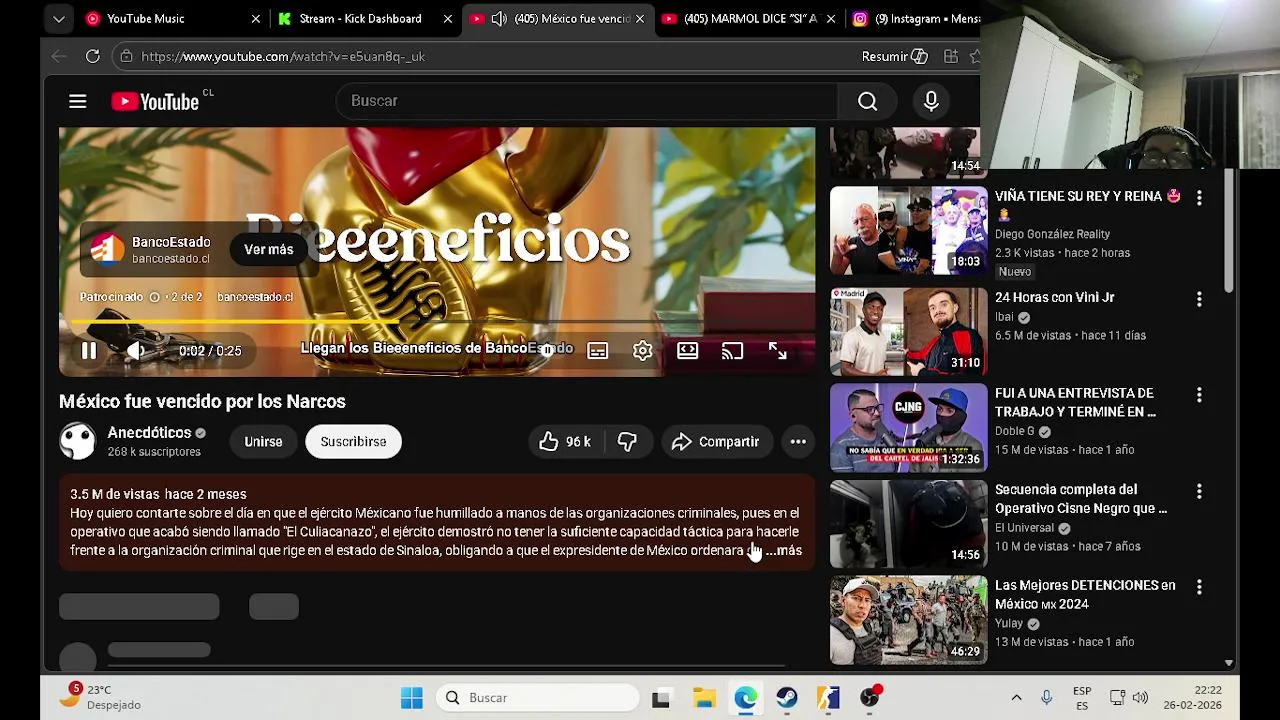Dislike the video

pyautogui.click(x=627, y=442)
